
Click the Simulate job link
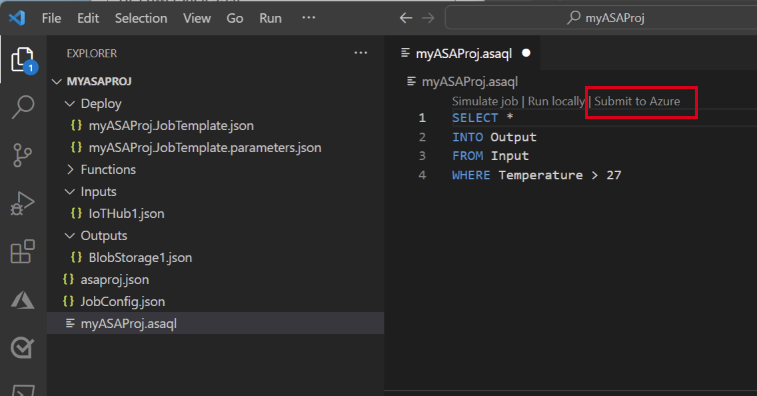[485, 101]
